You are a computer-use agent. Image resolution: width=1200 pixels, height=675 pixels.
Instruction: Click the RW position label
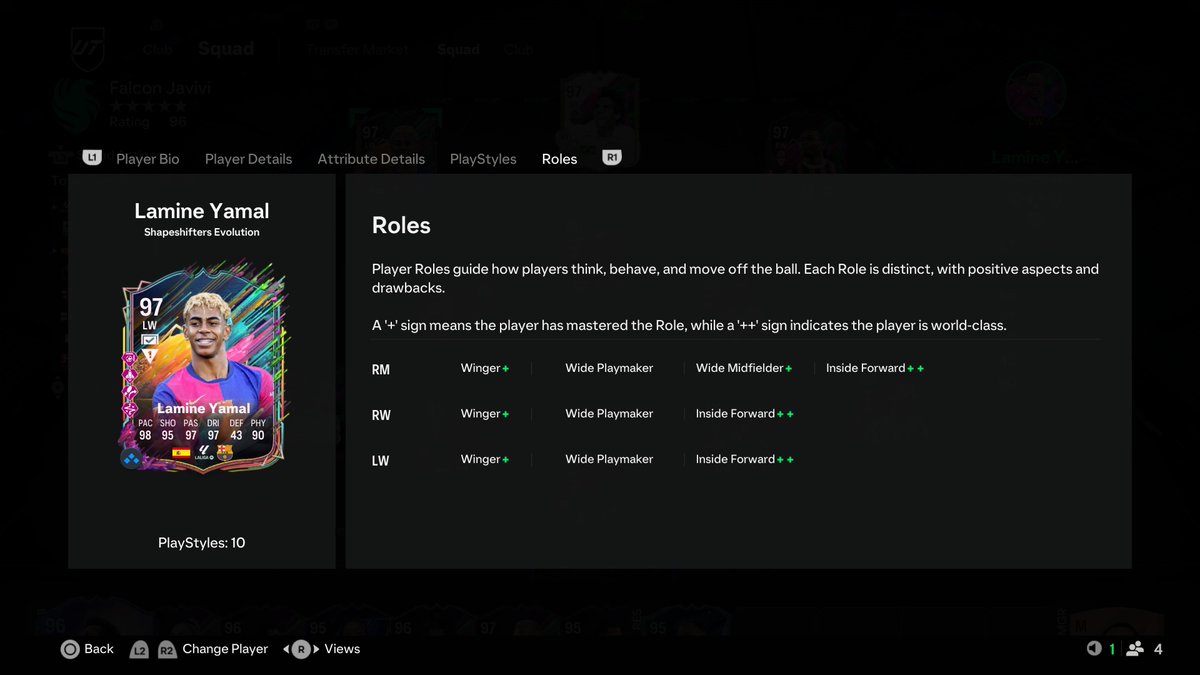coord(381,415)
